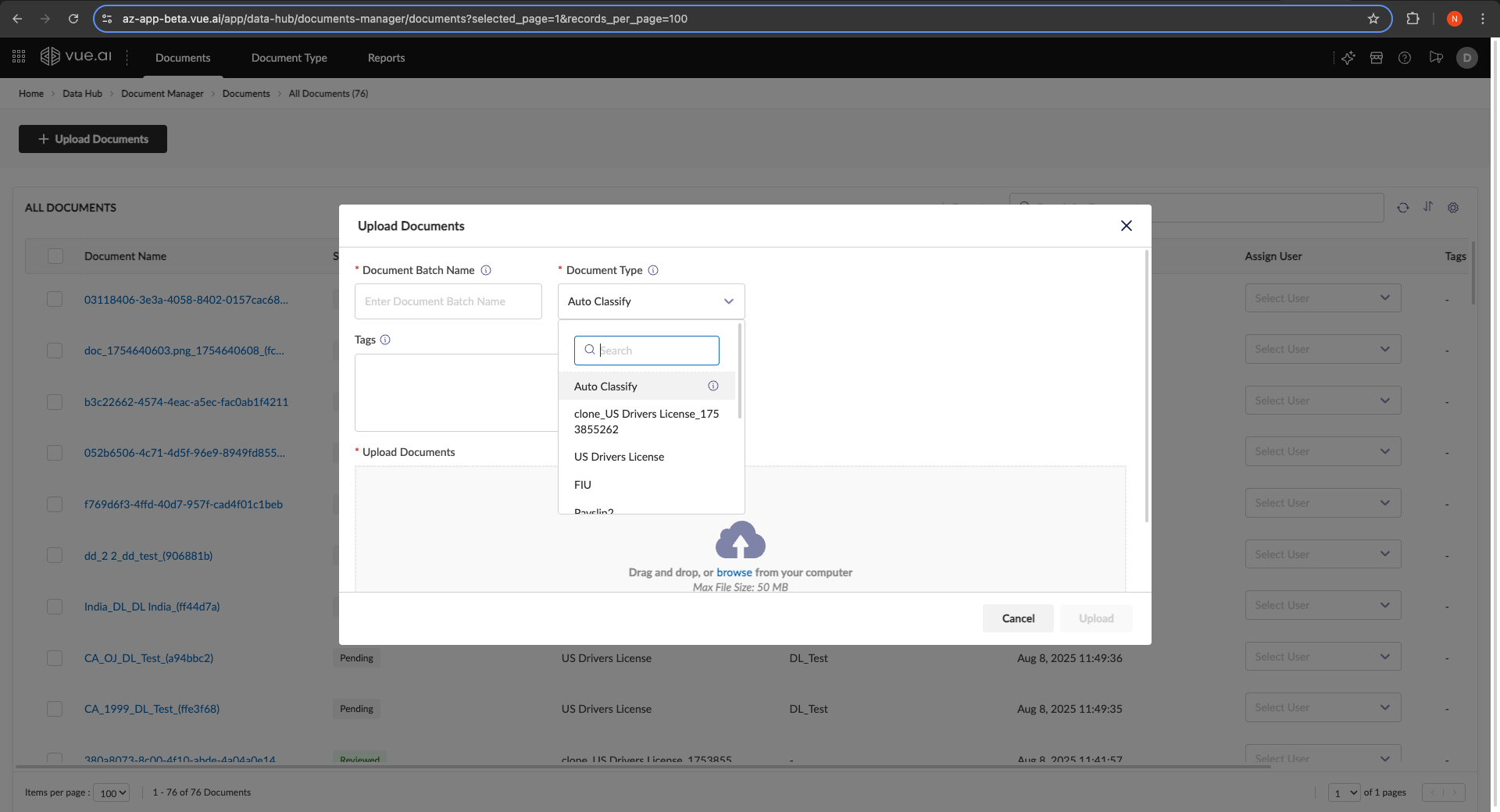Check the checkbox for India_DL_DL India_(ff44d7a)
The height and width of the screenshot is (812, 1500).
55,607
